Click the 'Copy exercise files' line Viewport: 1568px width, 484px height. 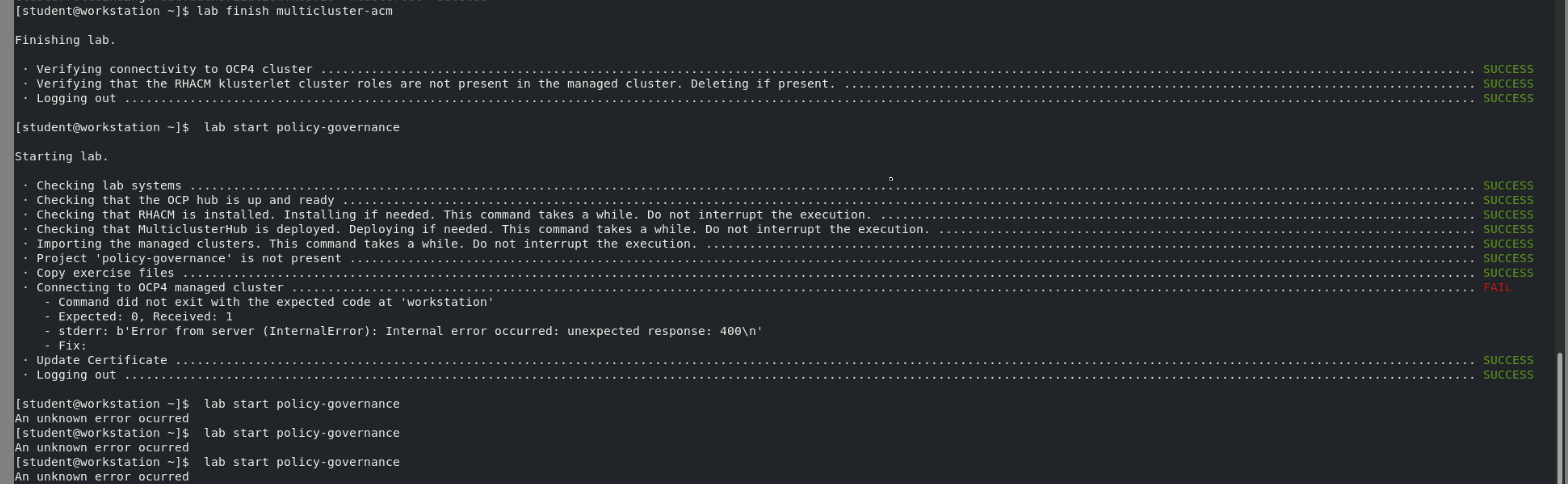(x=105, y=273)
